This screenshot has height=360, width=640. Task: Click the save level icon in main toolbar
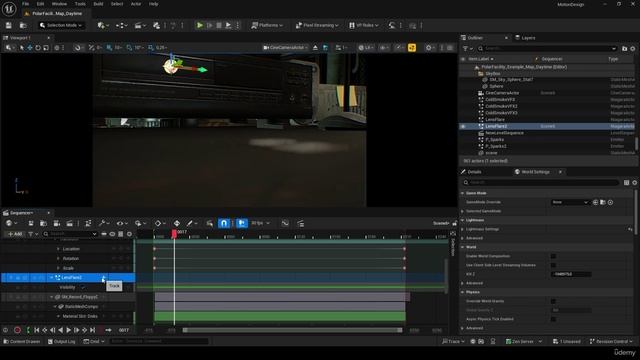click(x=9, y=25)
